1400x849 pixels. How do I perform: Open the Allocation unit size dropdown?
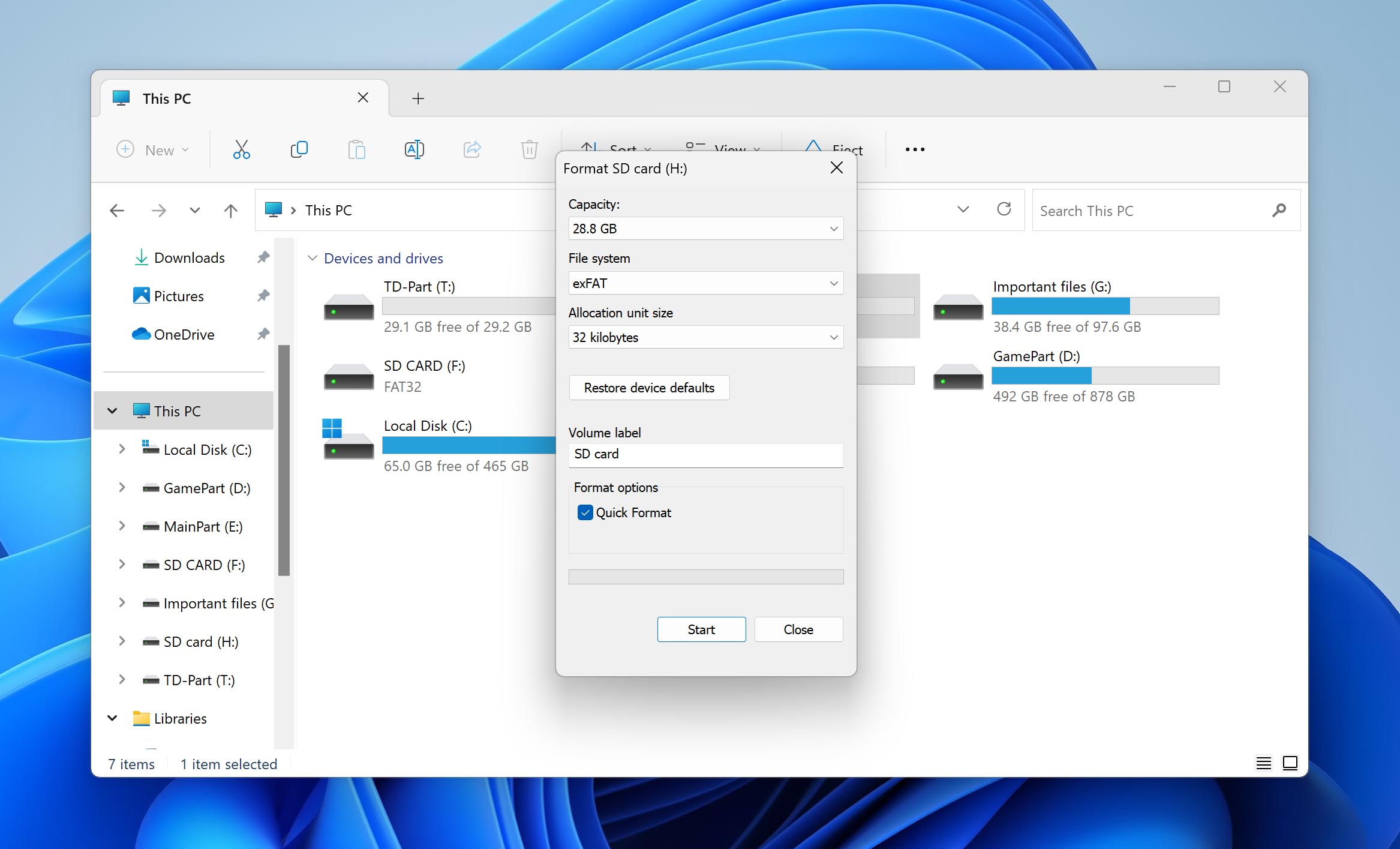705,337
